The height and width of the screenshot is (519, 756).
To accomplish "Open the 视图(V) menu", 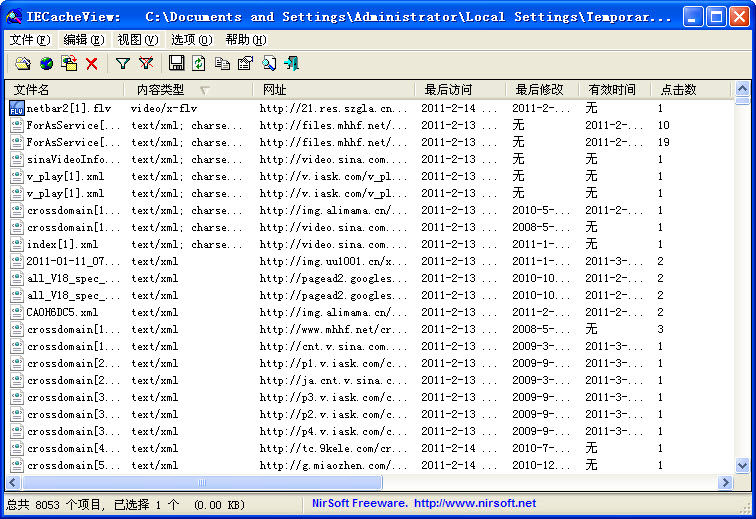I will pos(138,40).
